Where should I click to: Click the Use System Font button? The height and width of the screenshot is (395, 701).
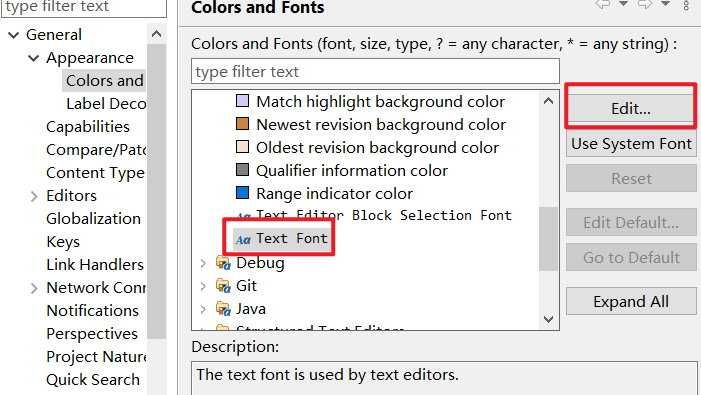pos(631,143)
